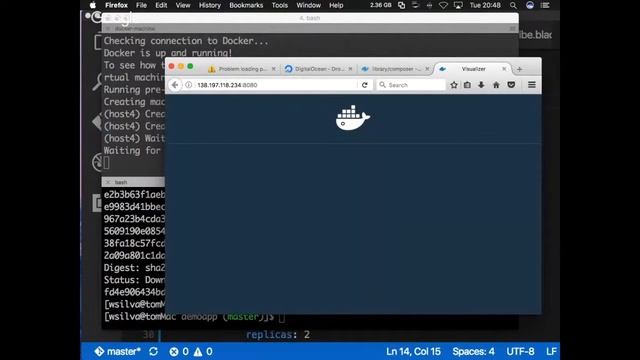
Task: Close the library/composer tab
Action: [427, 69]
